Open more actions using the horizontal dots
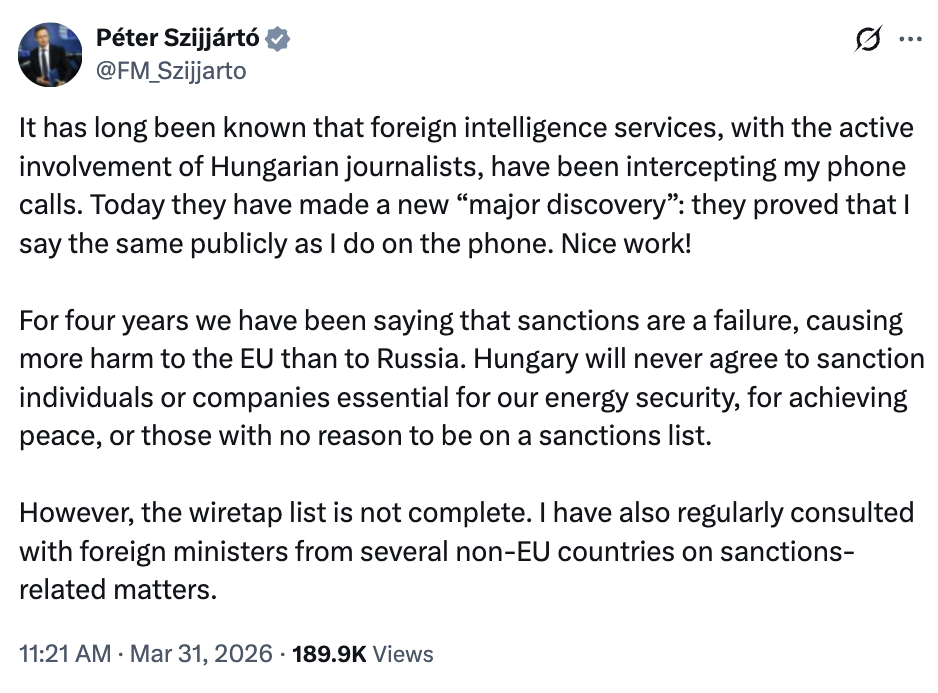Screen dimensions: 938x693 [x=912, y=36]
